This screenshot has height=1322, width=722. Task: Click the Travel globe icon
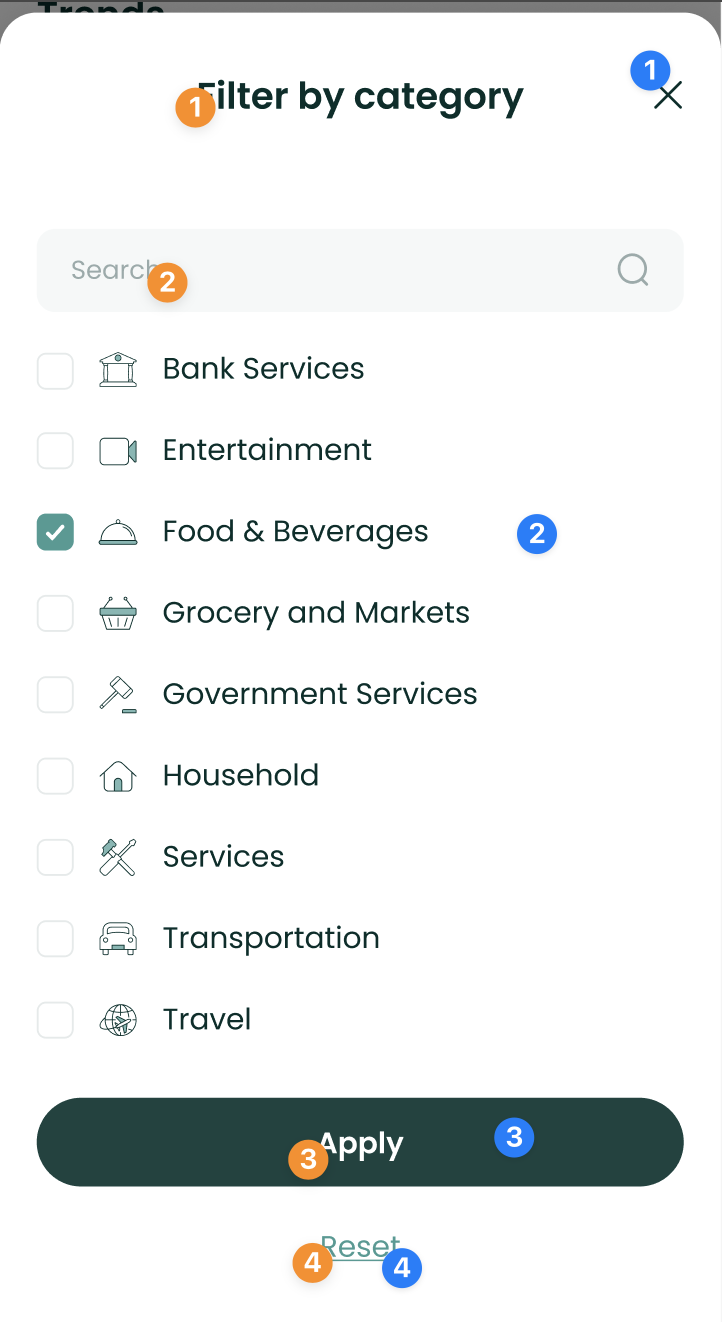point(118,1020)
